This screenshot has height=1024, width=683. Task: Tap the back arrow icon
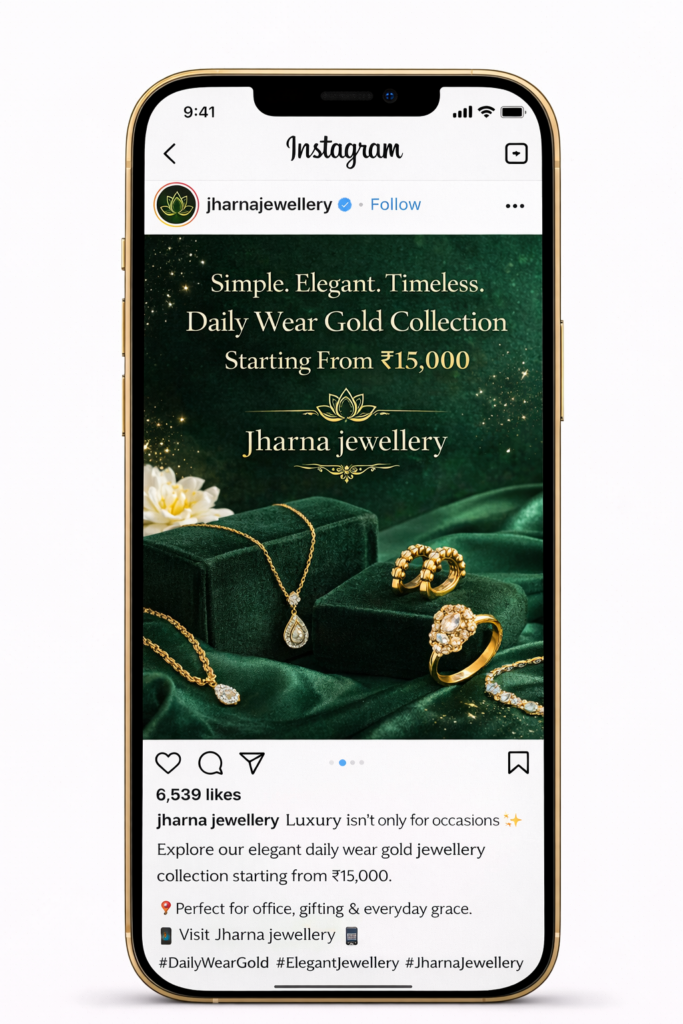(170, 154)
